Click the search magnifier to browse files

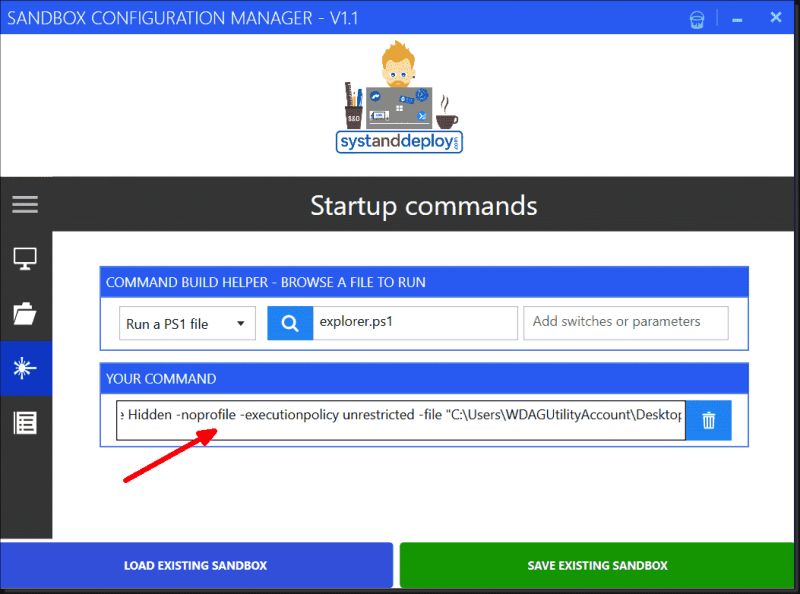point(290,322)
